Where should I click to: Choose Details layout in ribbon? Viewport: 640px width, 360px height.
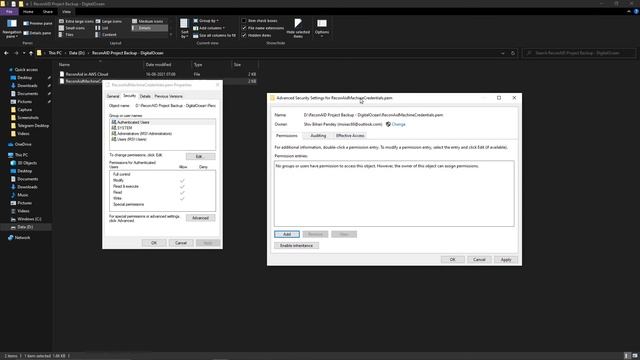[x=149, y=28]
